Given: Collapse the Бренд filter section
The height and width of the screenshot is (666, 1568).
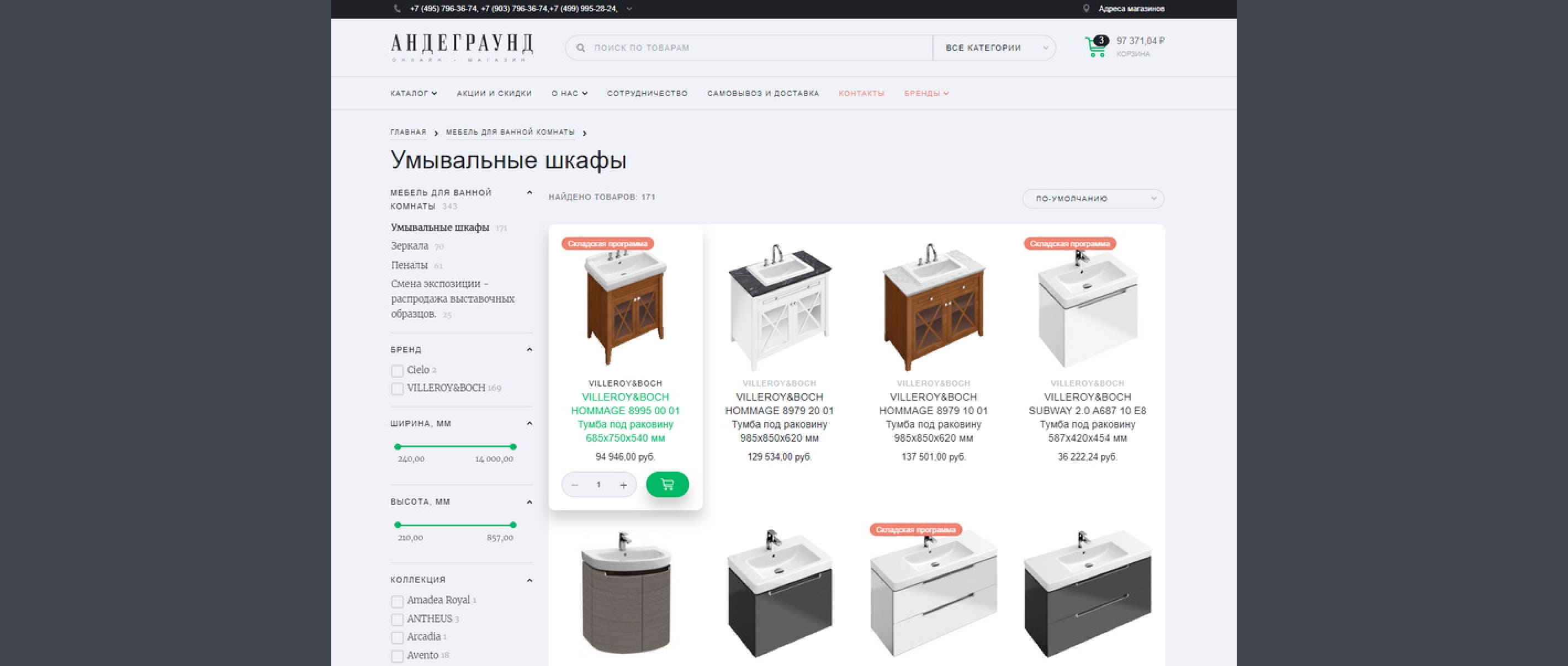Looking at the screenshot, I should pyautogui.click(x=529, y=350).
